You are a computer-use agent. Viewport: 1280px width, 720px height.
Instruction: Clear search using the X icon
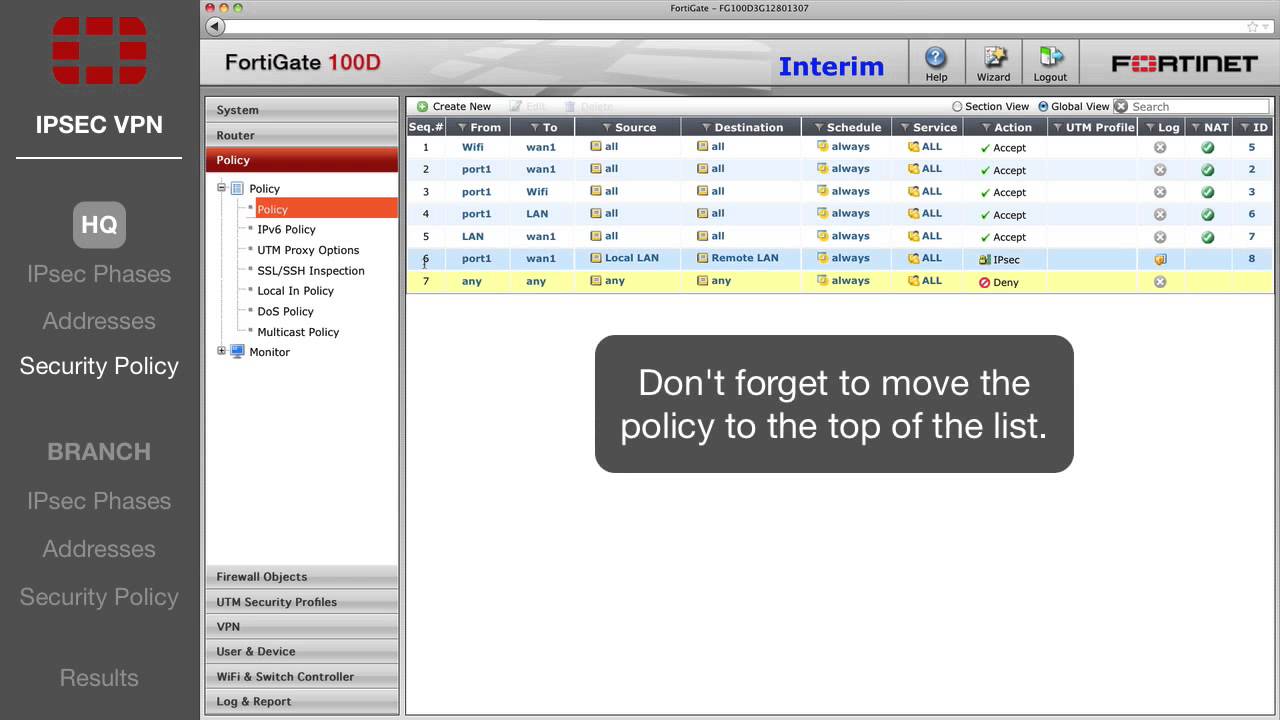click(x=1121, y=106)
